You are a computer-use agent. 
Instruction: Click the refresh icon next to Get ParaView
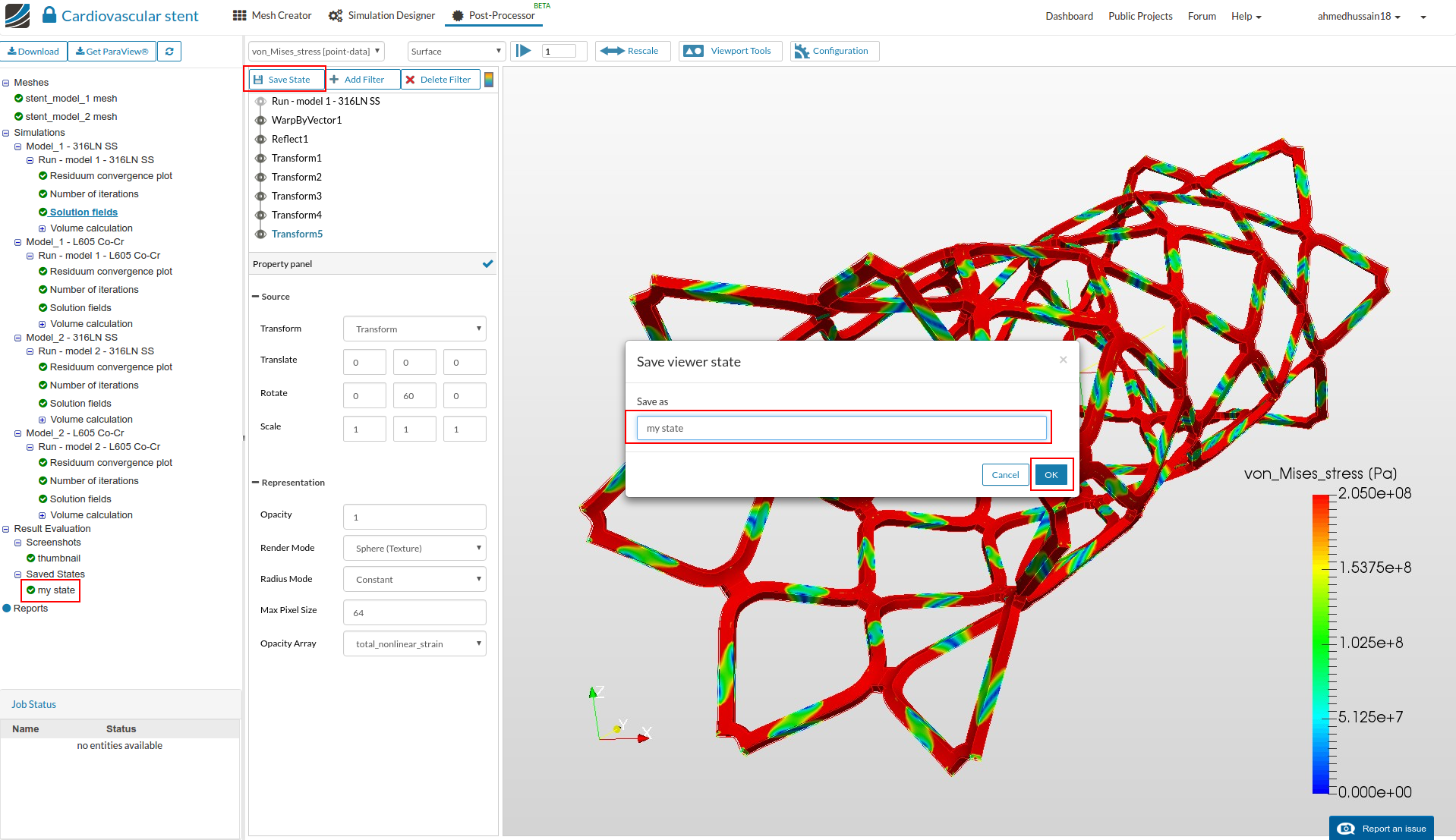[169, 52]
